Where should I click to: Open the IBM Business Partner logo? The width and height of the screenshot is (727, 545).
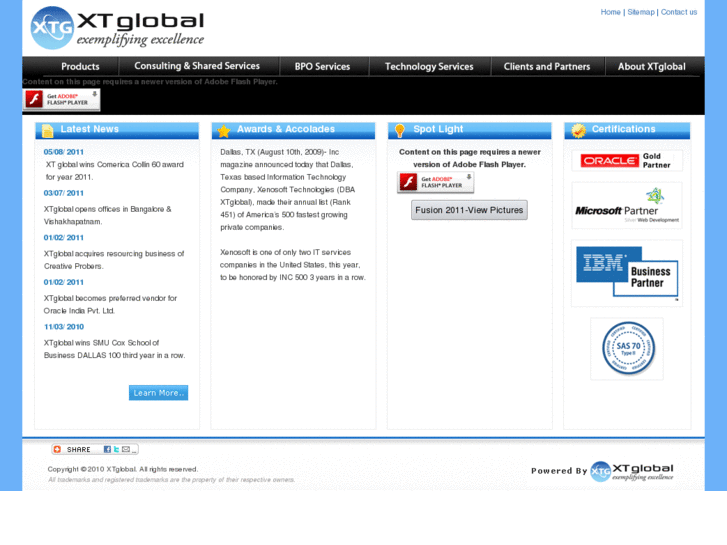[x=627, y=273]
